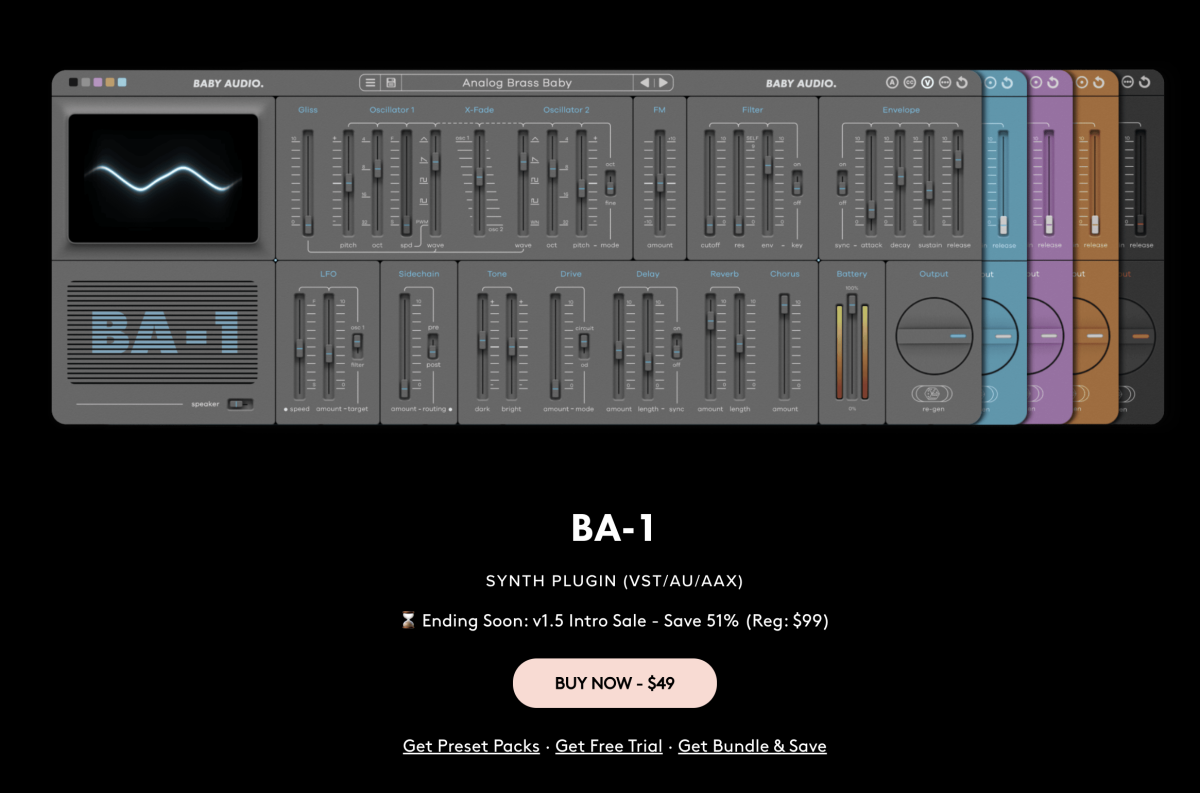Click the circled A icon in header

(893, 83)
